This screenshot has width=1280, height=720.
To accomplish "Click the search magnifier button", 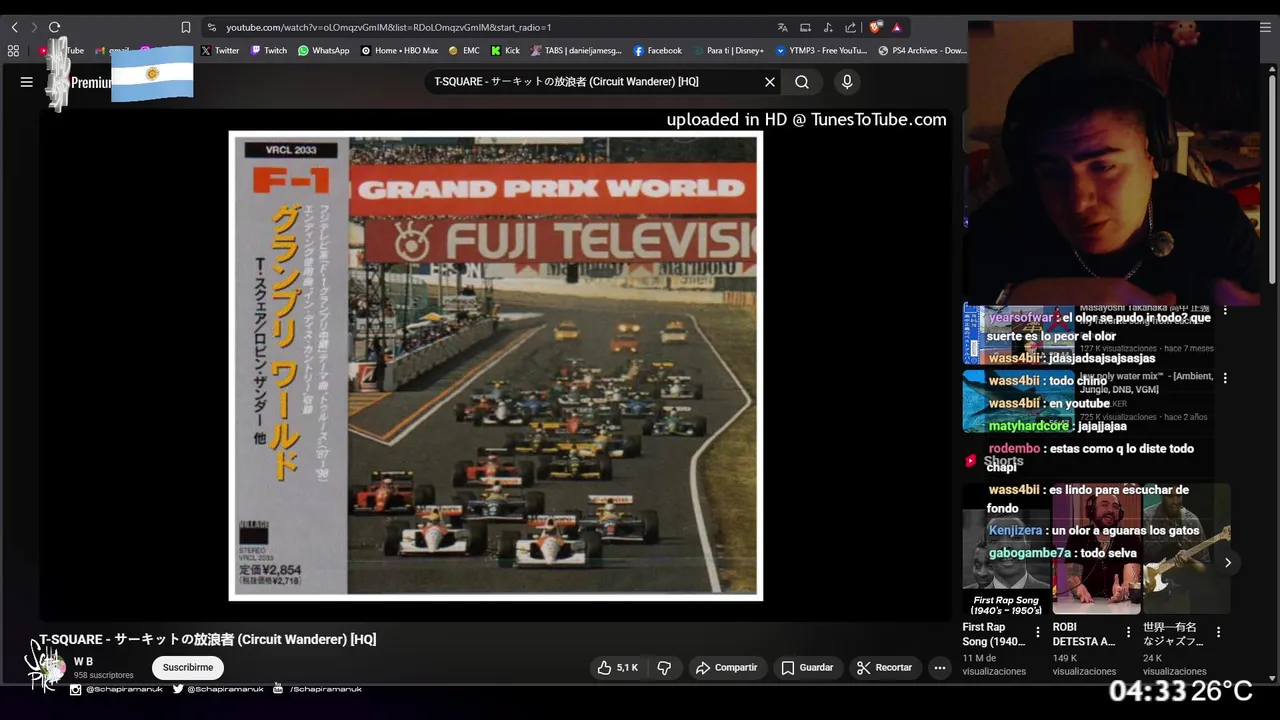I will pos(802,82).
